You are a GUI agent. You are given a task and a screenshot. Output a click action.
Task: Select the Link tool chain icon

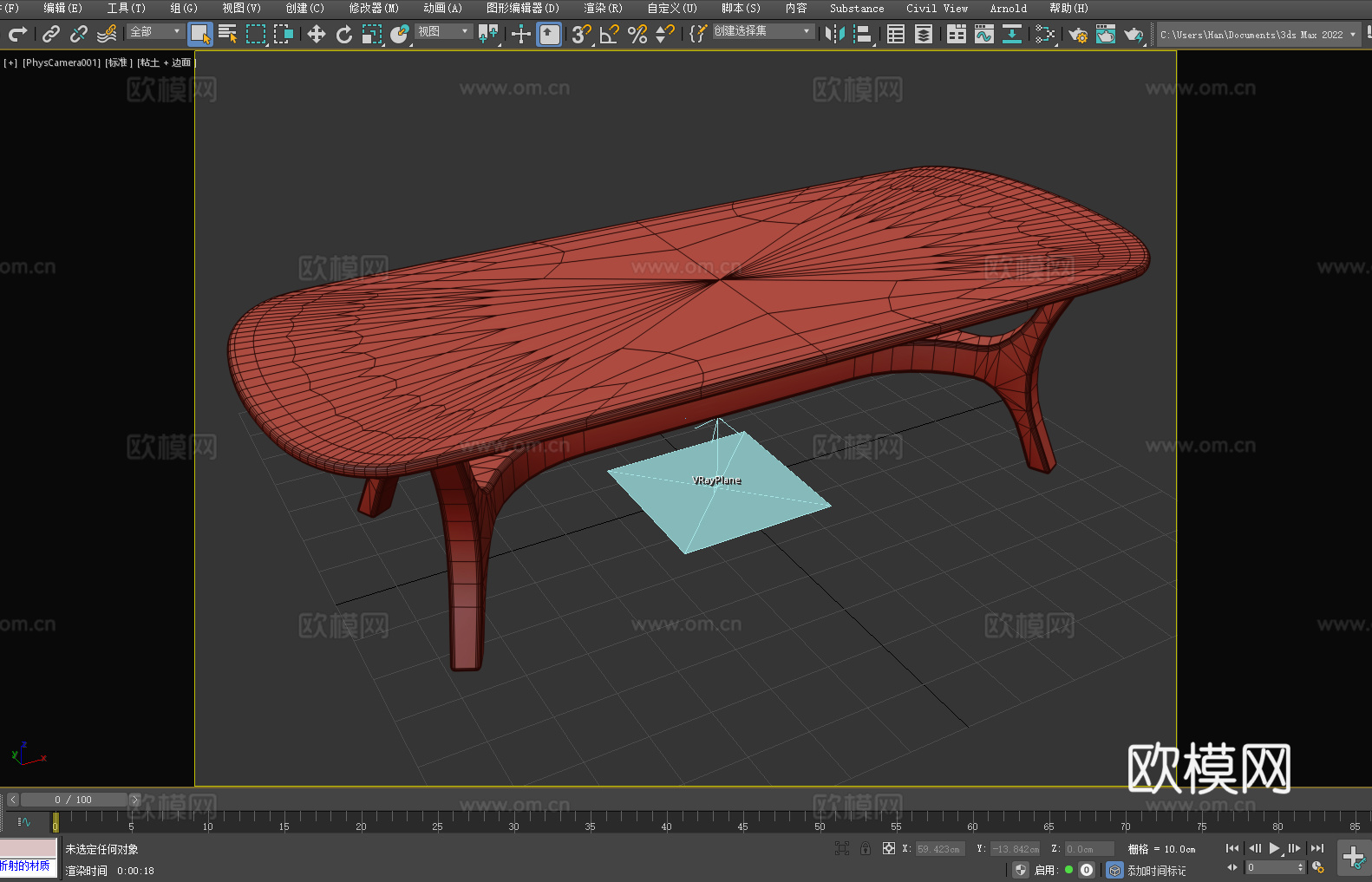(x=51, y=34)
